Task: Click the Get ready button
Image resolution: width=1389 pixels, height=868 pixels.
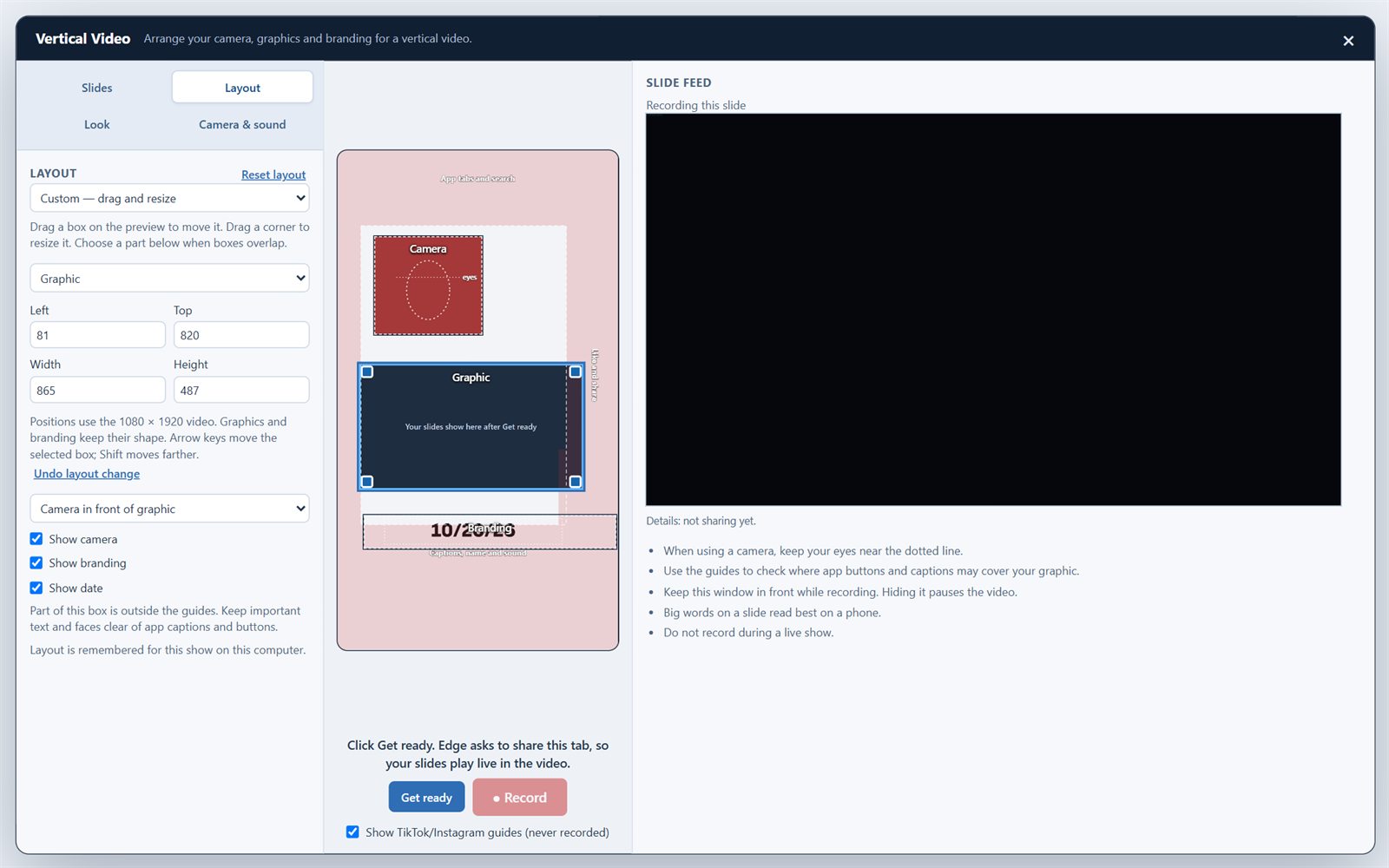Action: (426, 797)
